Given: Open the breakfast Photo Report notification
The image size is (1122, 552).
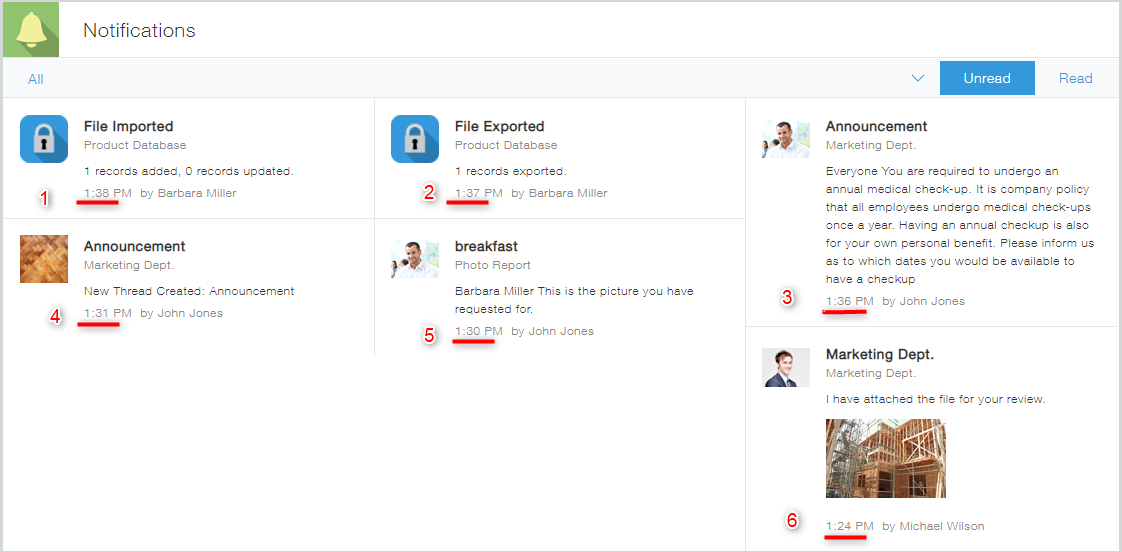Looking at the screenshot, I should coord(486,246).
